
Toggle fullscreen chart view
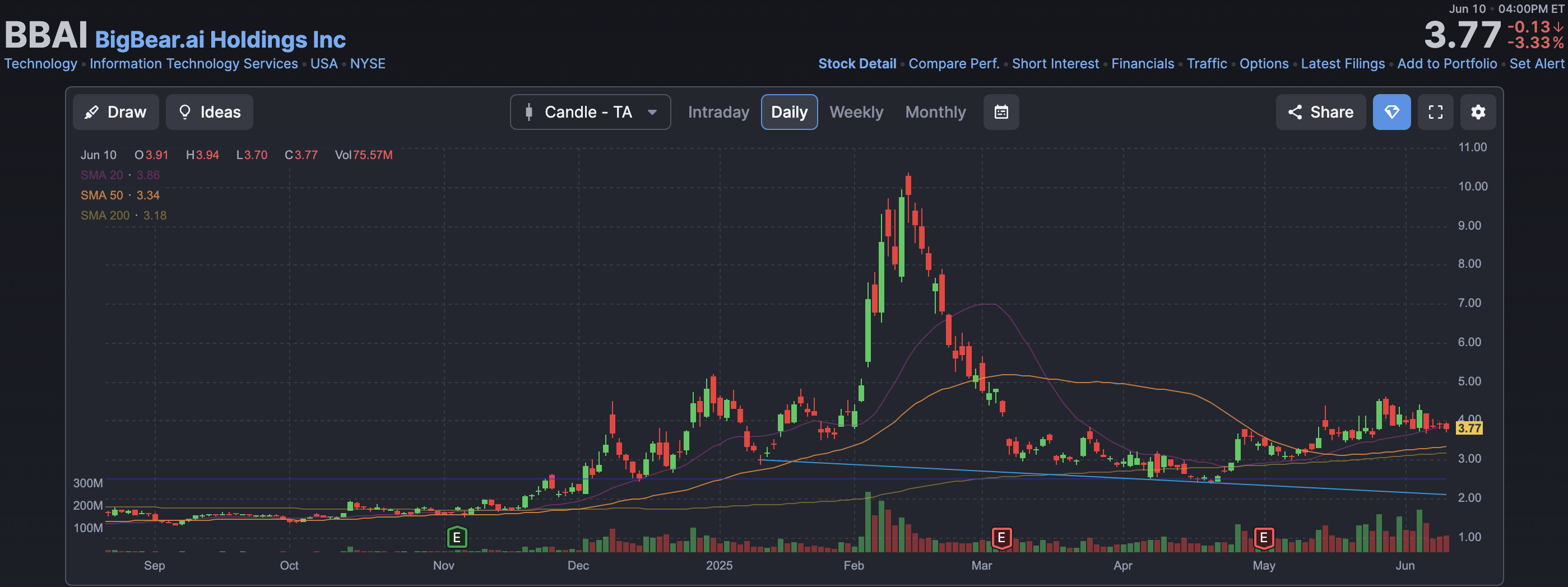[x=1435, y=112]
